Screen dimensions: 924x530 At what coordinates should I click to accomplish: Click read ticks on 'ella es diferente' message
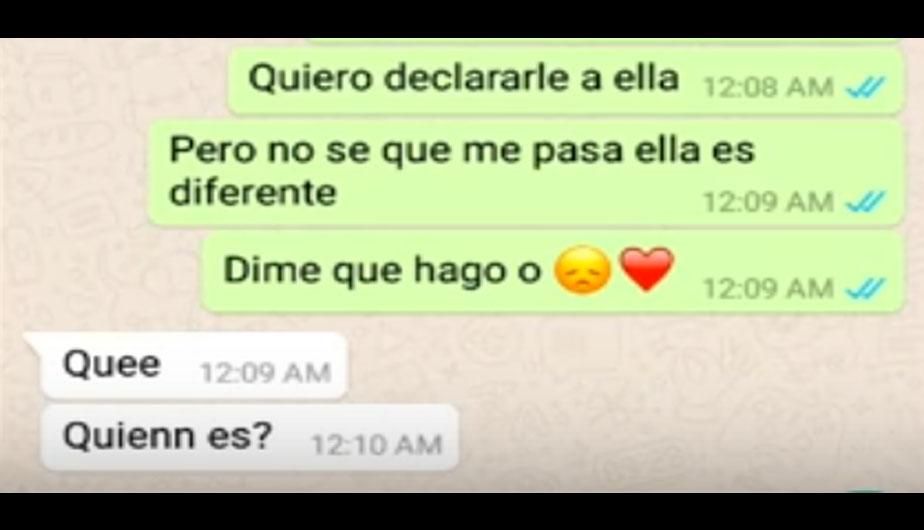pyautogui.click(x=864, y=202)
